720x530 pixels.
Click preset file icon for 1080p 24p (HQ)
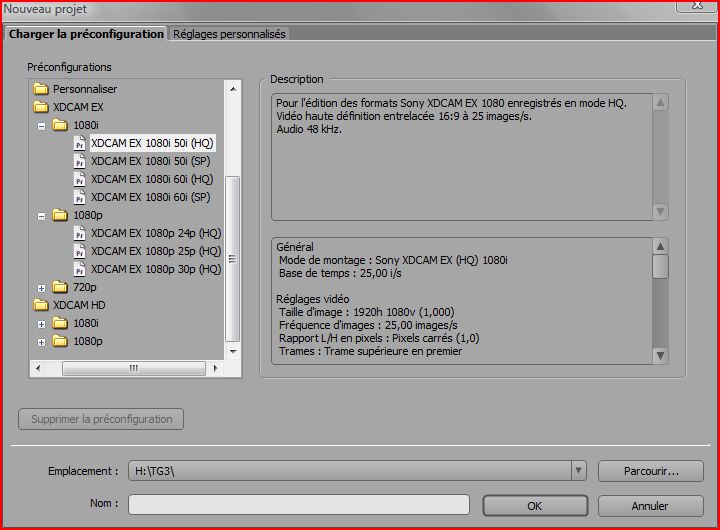point(79,233)
